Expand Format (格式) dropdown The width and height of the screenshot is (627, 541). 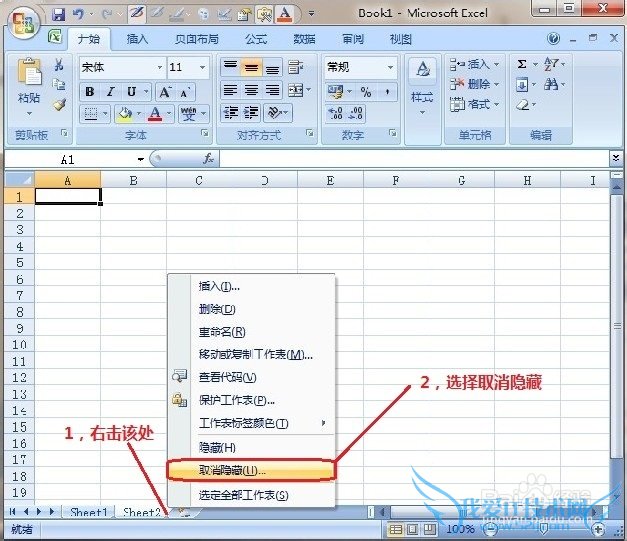coord(496,105)
